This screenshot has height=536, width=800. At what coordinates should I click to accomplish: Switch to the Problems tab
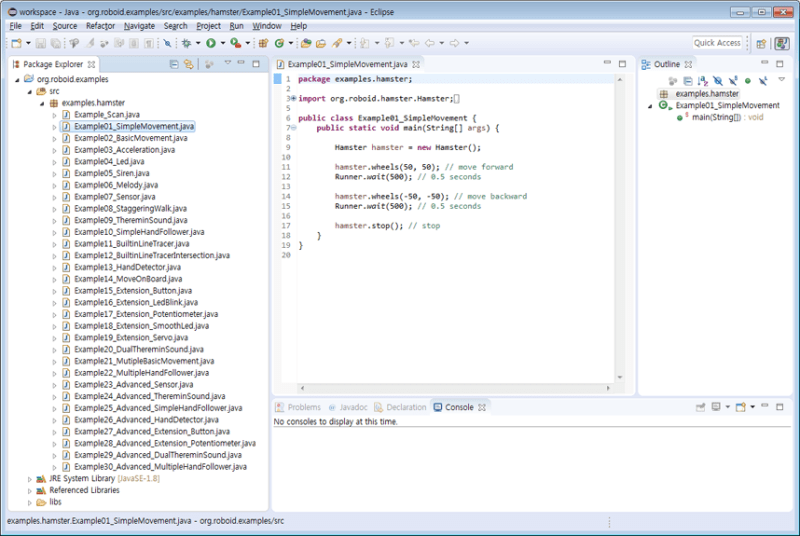point(298,407)
